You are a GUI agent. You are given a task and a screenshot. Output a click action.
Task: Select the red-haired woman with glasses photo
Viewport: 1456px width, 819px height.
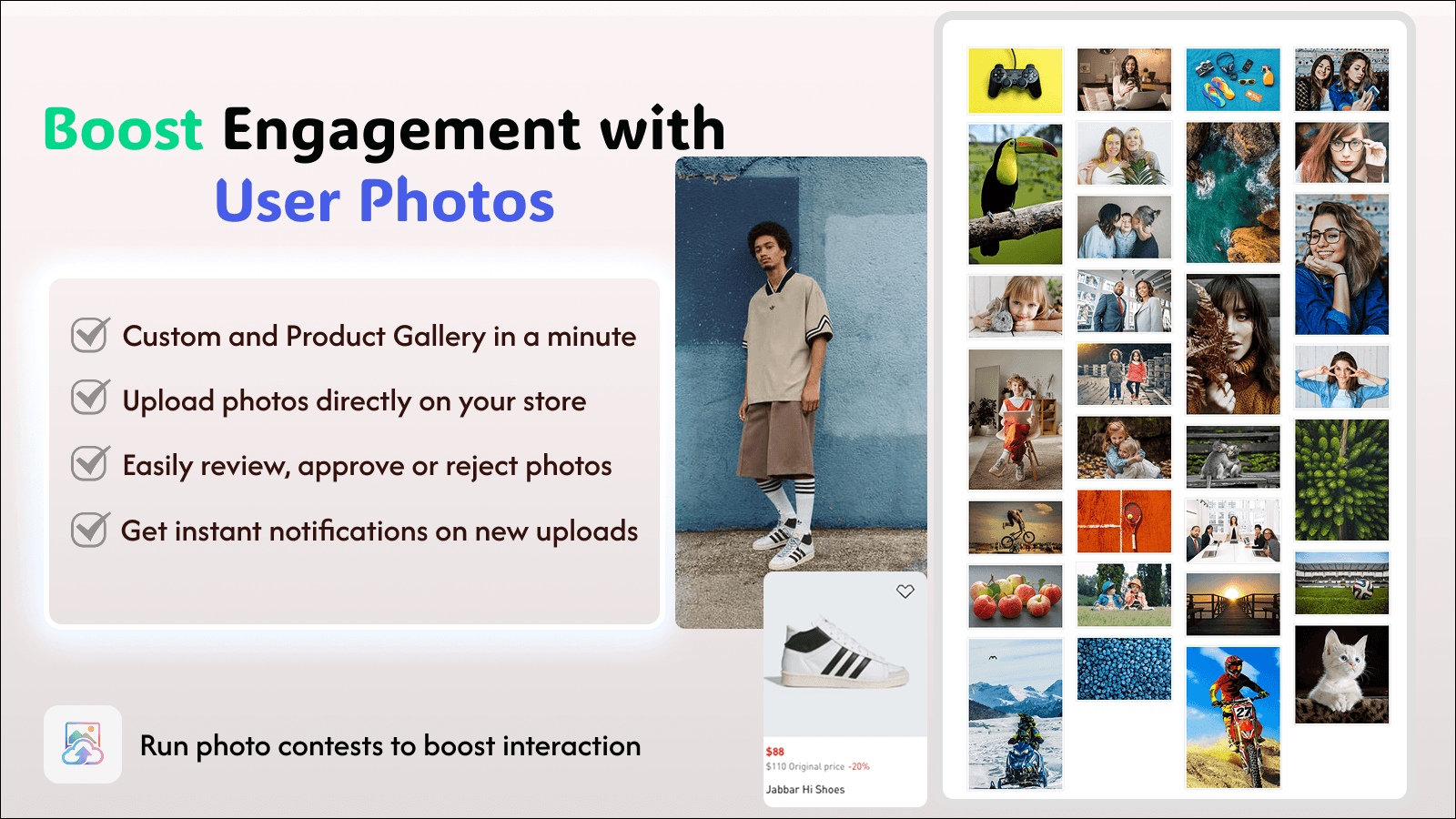(1342, 153)
